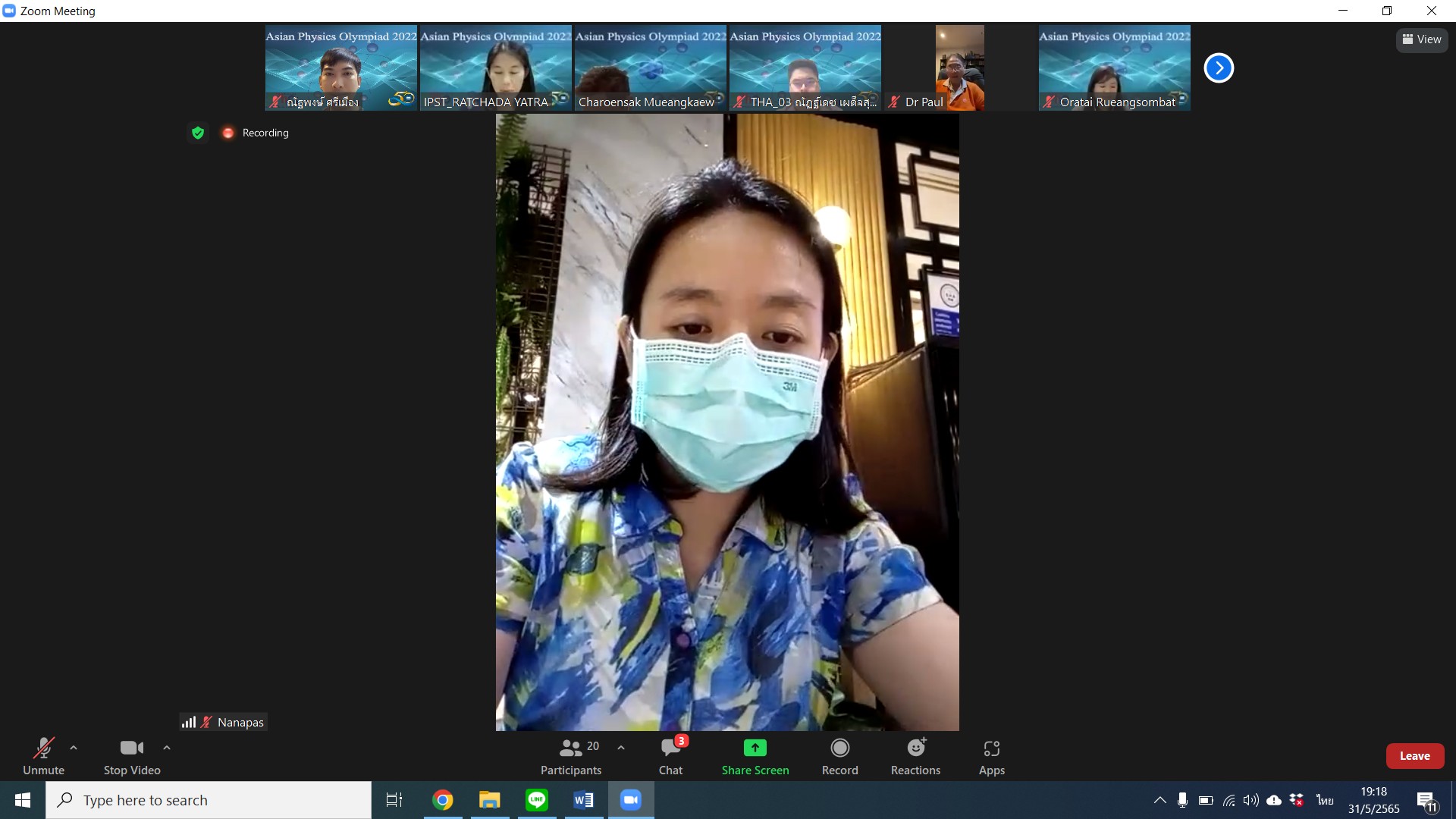Click taskbar search box
This screenshot has height=819, width=1456.
pos(209,800)
